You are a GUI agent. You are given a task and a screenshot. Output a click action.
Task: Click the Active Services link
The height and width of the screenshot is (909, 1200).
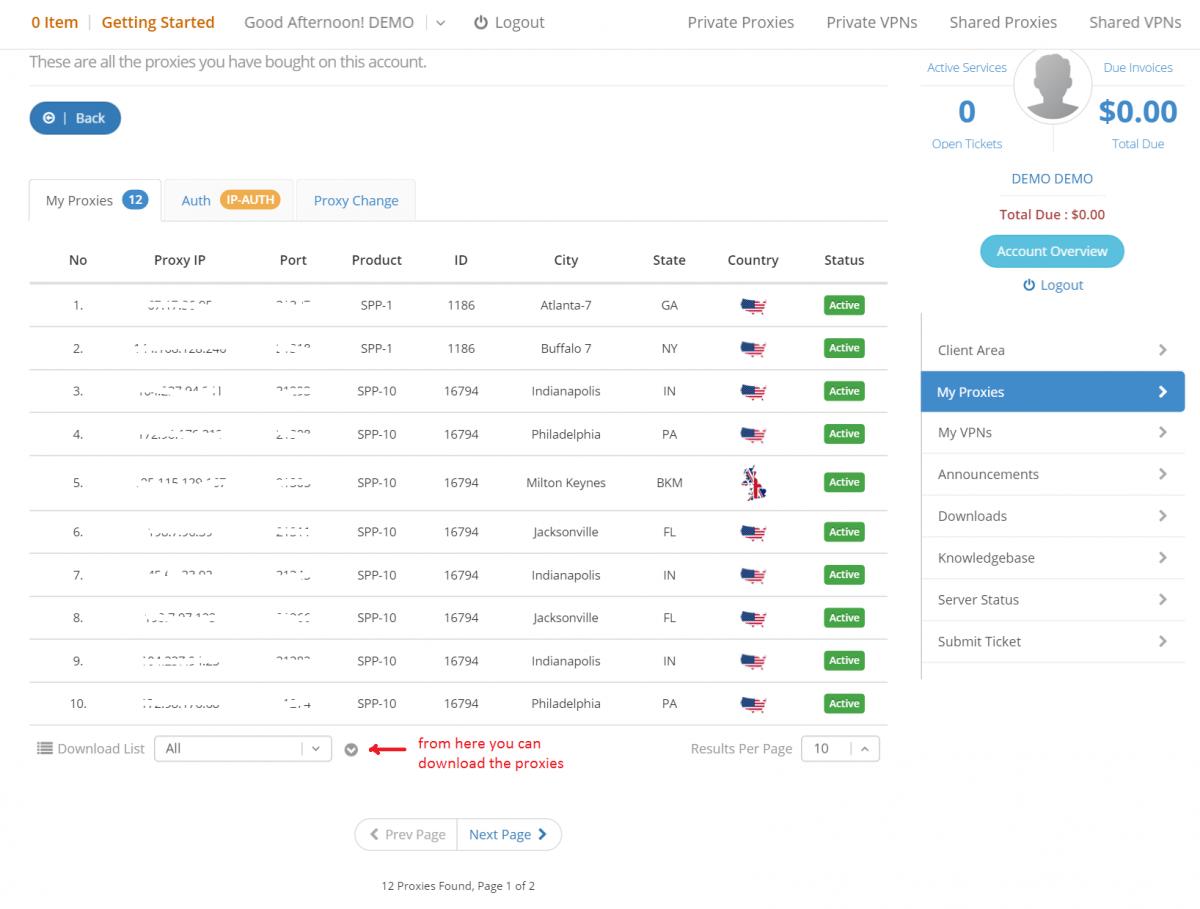click(966, 68)
